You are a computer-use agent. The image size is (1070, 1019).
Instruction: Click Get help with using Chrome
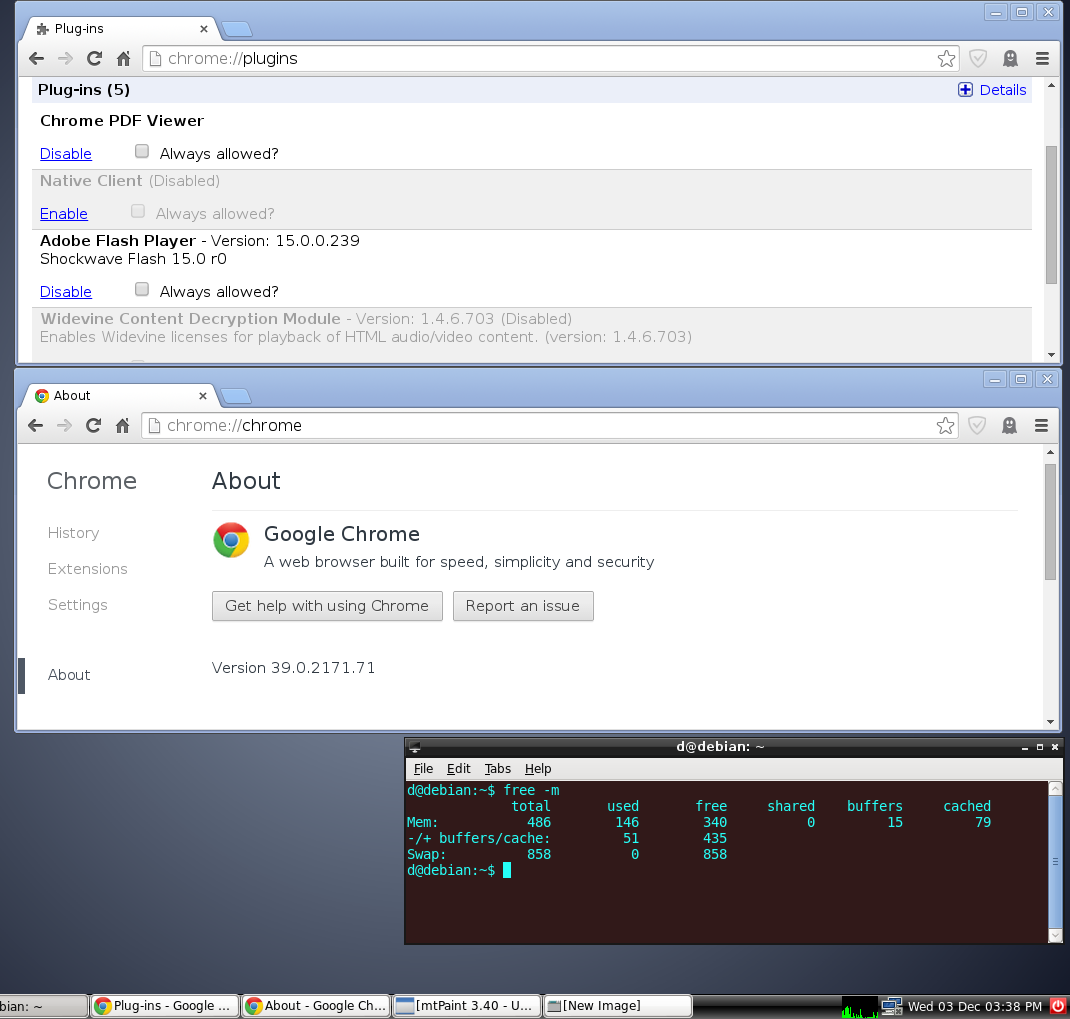(327, 606)
